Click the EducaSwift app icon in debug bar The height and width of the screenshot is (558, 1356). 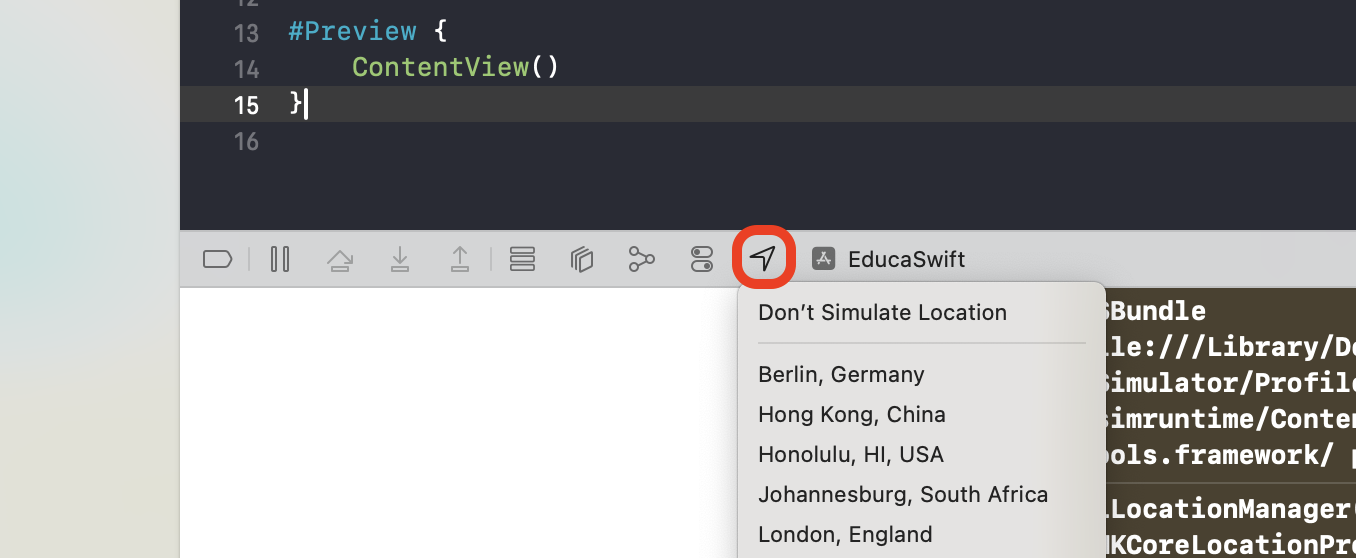coord(823,259)
